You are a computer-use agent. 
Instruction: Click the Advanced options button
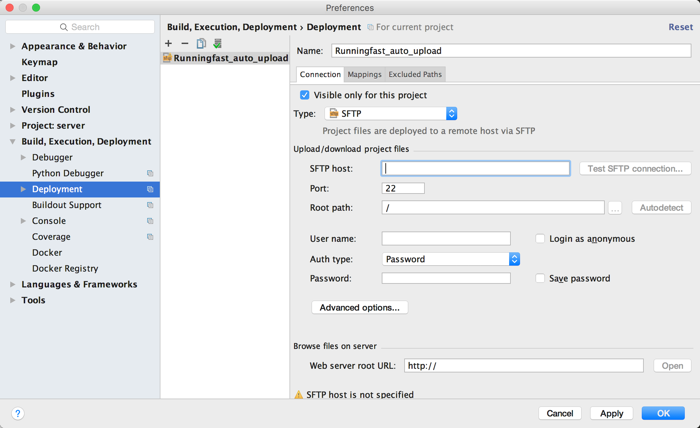[360, 307]
